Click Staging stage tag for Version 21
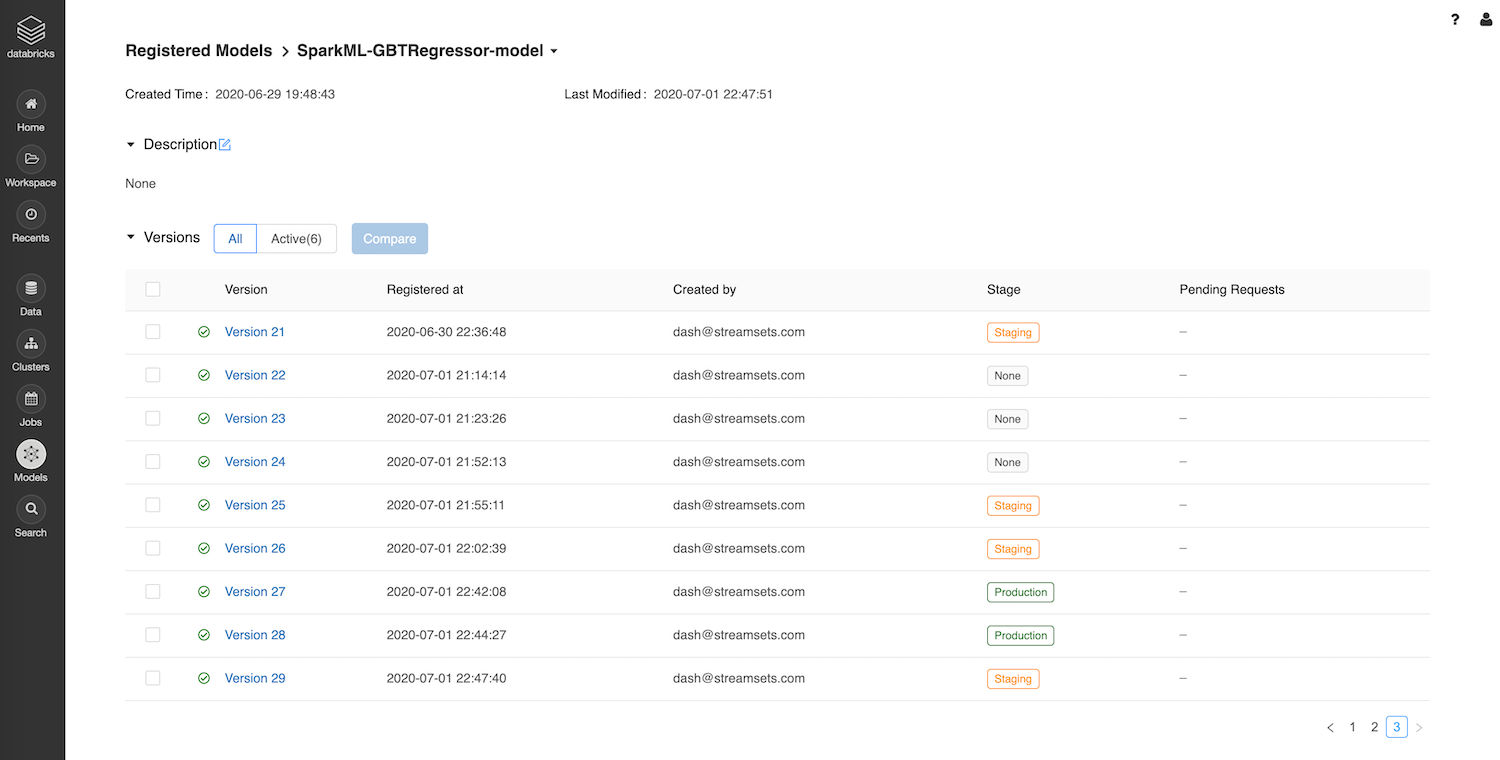Screen dimensions: 1500x760 click(x=1013, y=333)
